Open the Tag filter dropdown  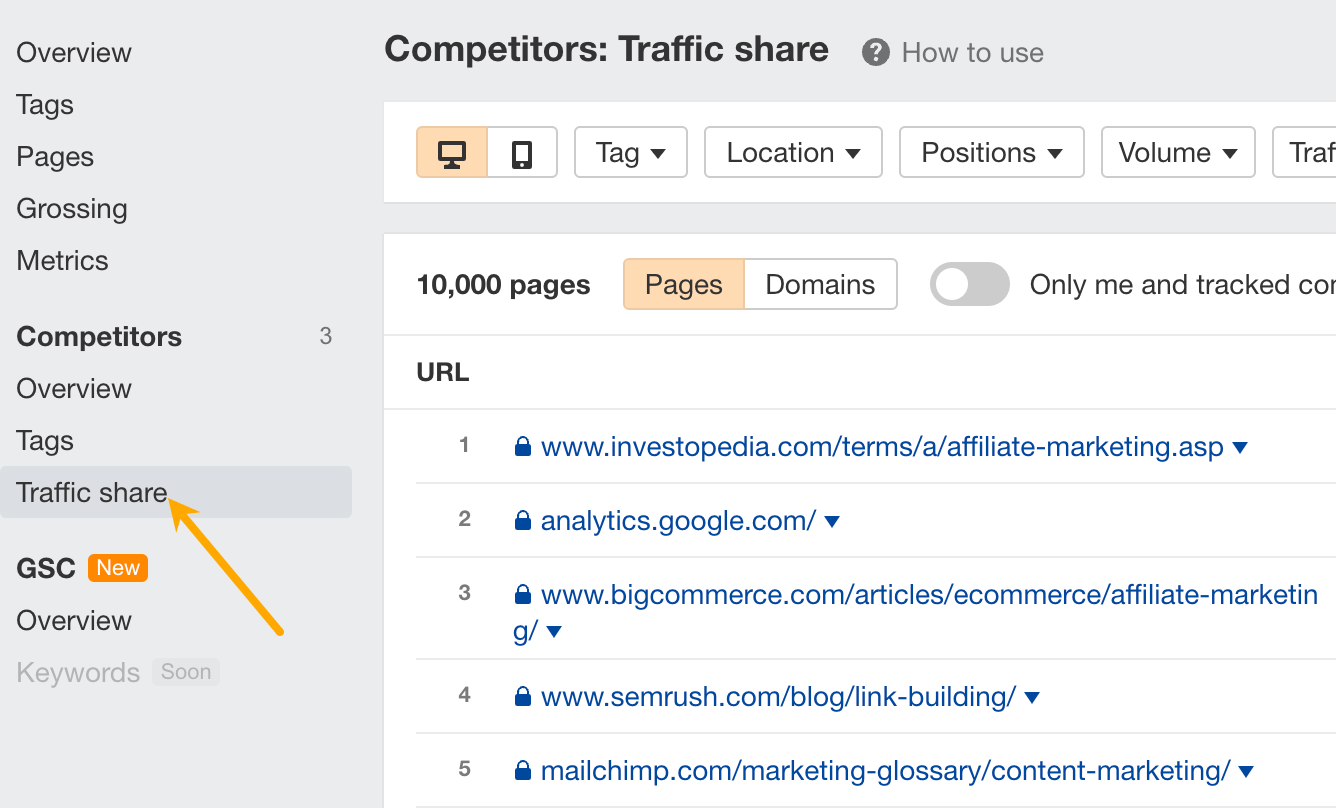tap(630, 152)
